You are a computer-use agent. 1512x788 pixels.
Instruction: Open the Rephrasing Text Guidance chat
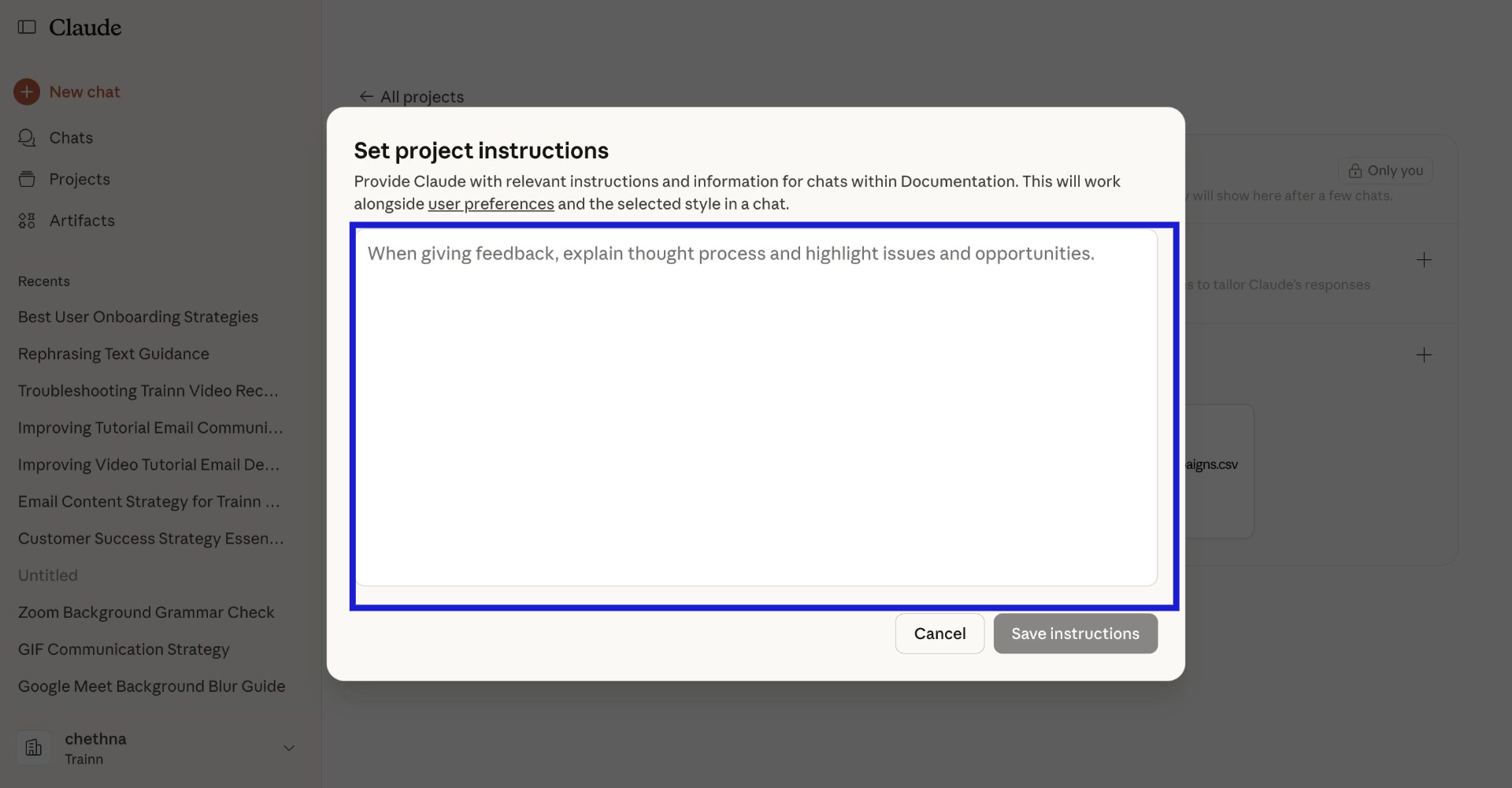[x=113, y=354]
